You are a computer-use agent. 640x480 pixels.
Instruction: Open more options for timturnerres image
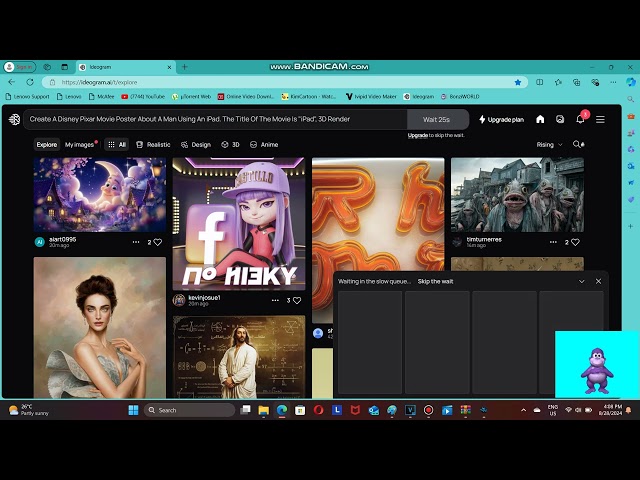click(x=553, y=242)
